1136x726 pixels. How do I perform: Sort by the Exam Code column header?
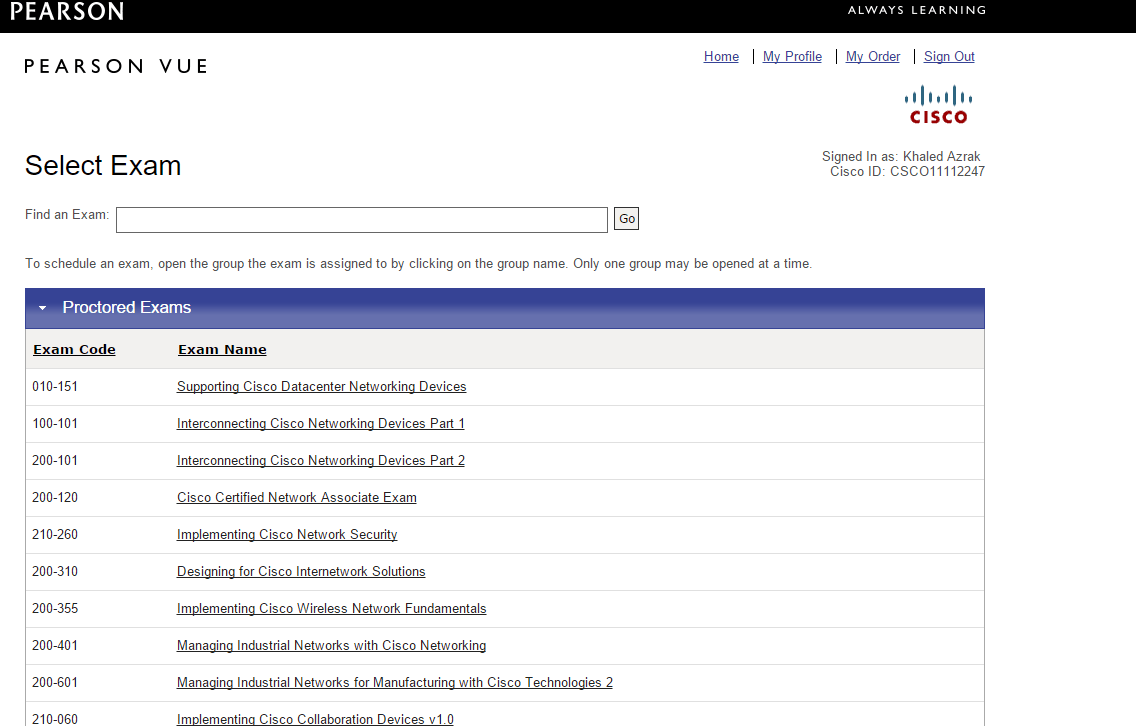click(74, 349)
